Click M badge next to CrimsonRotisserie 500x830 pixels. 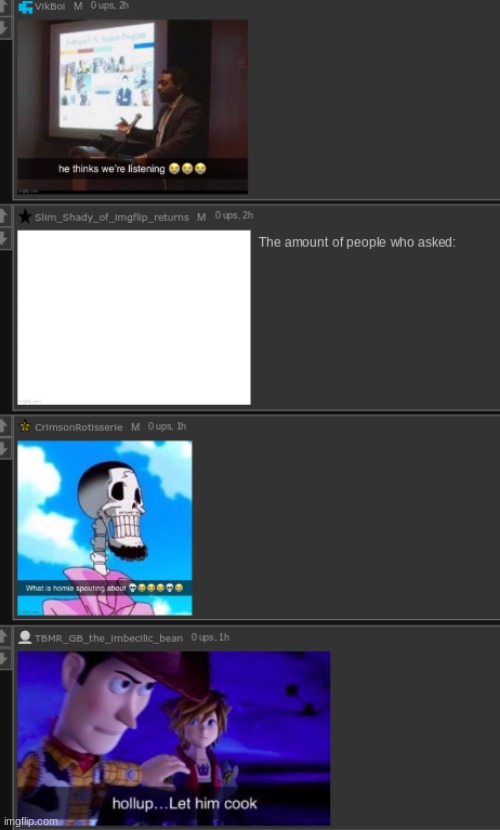(x=135, y=427)
